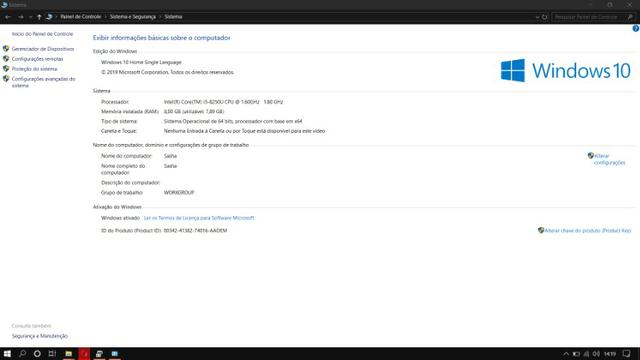640x360 pixels.
Task: Click the network icon in system tray
Action: click(x=587, y=354)
